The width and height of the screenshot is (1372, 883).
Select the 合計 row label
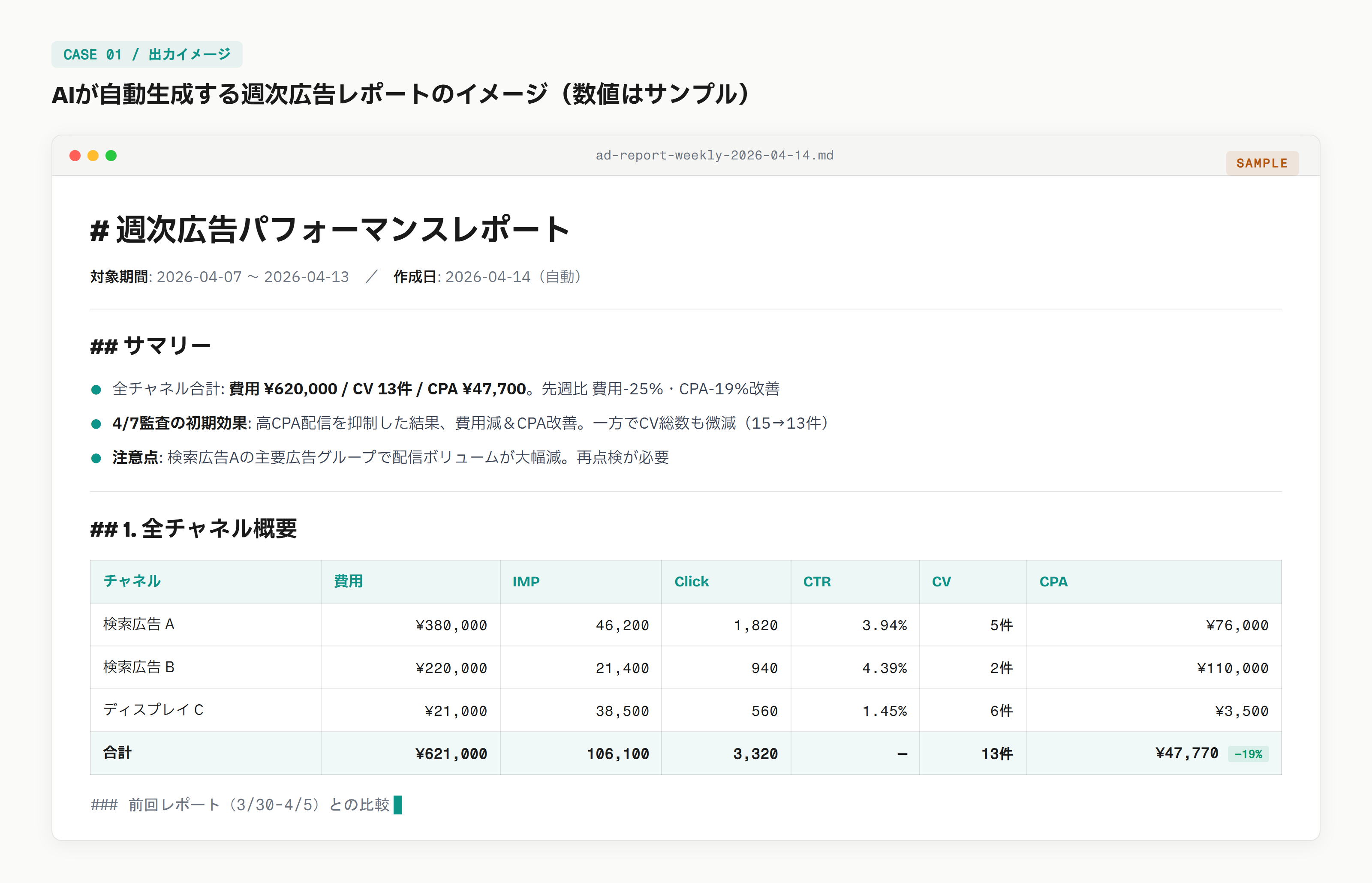(117, 753)
